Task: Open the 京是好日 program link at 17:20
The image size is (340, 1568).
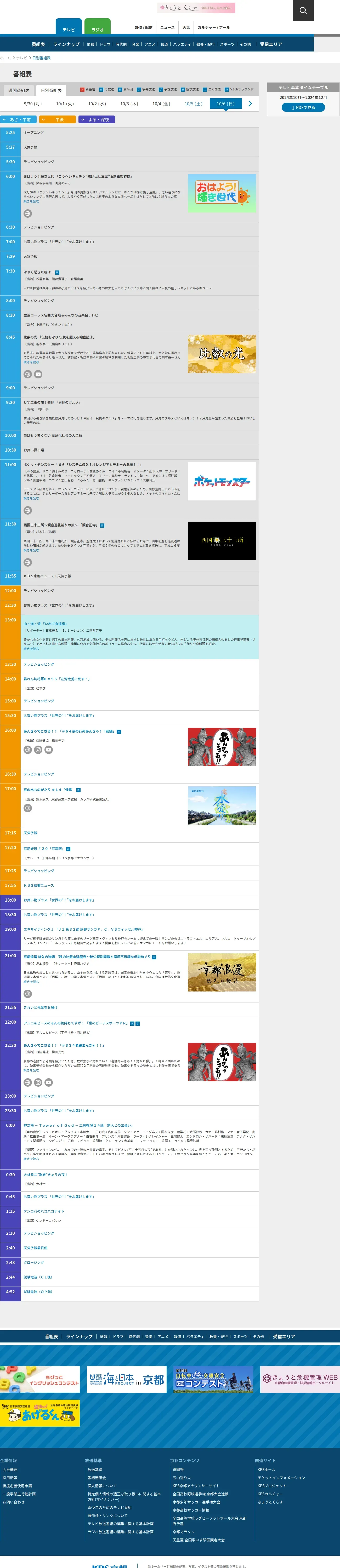Action: pyautogui.click(x=44, y=848)
